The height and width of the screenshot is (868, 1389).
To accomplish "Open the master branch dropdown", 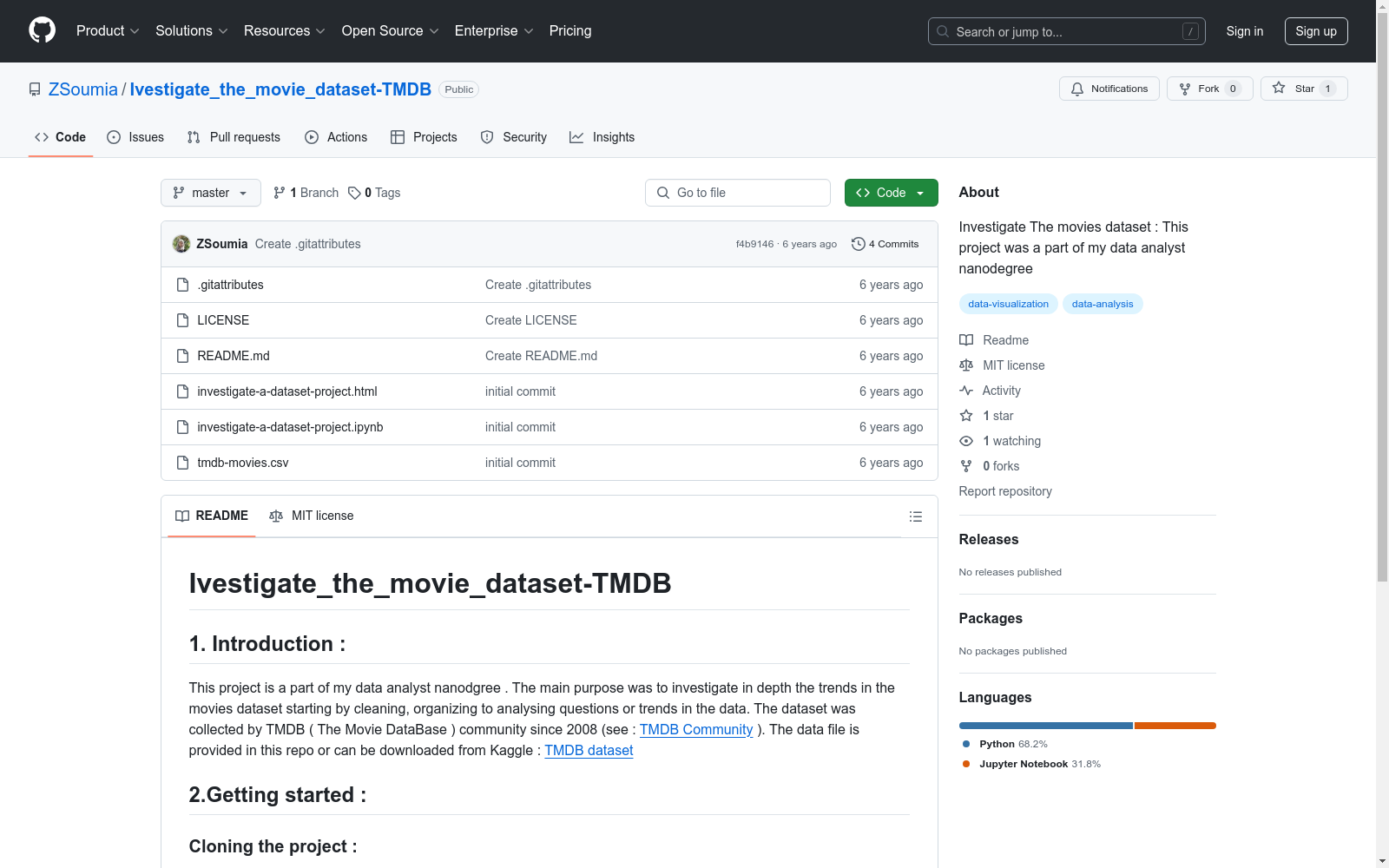I will pos(211,193).
